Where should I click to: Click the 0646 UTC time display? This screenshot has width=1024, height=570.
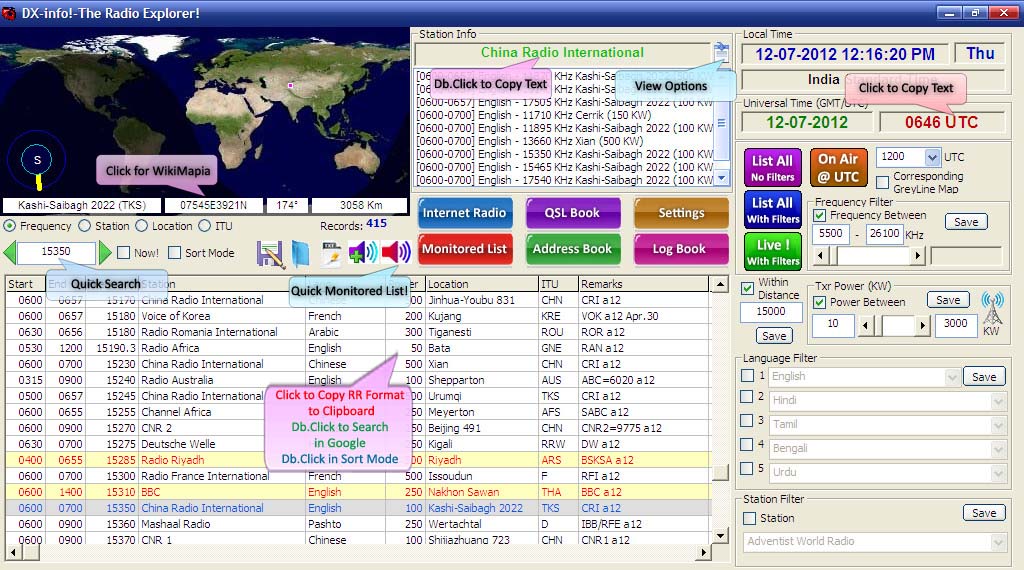(941, 122)
